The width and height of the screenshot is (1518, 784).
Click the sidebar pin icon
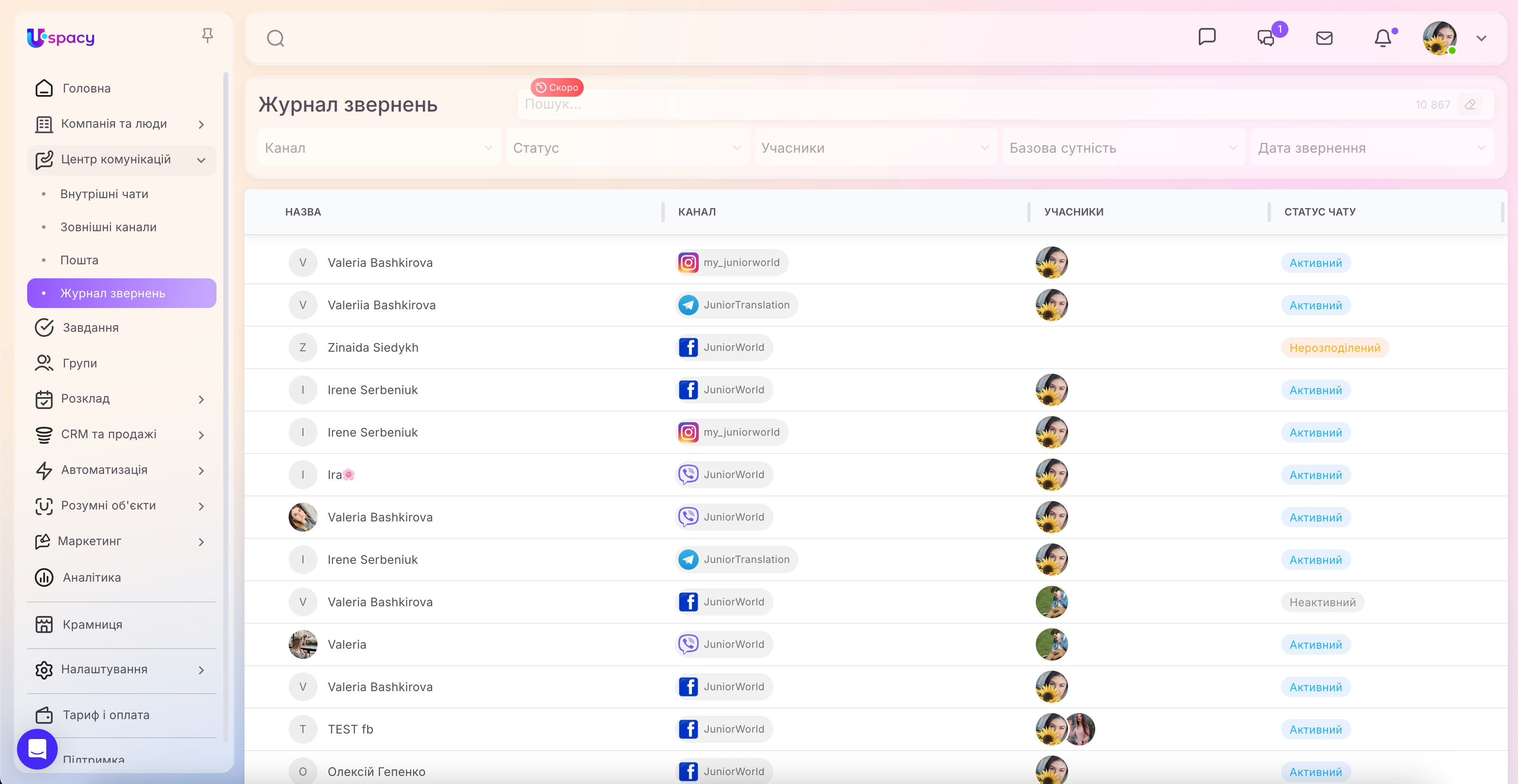(x=207, y=36)
